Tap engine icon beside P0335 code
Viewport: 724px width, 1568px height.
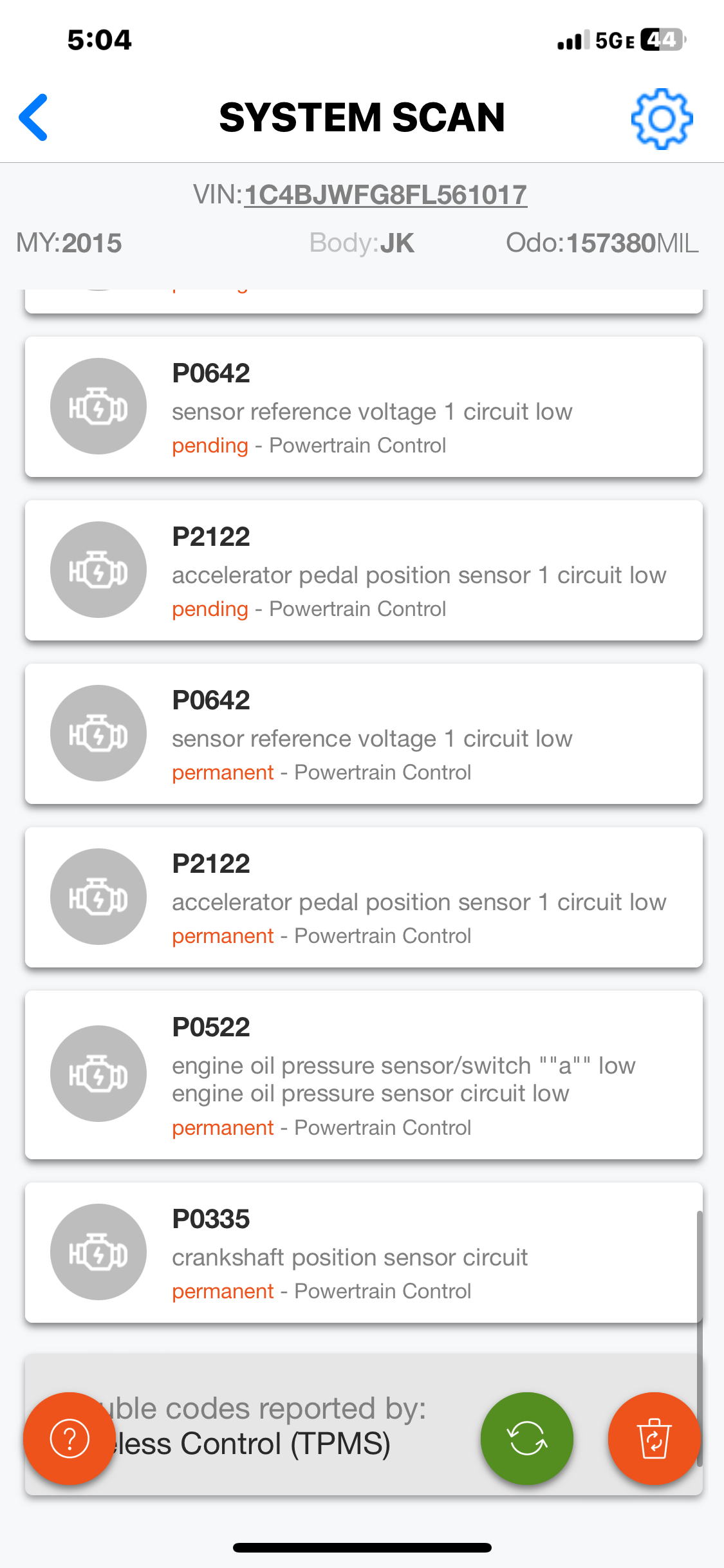98,1252
